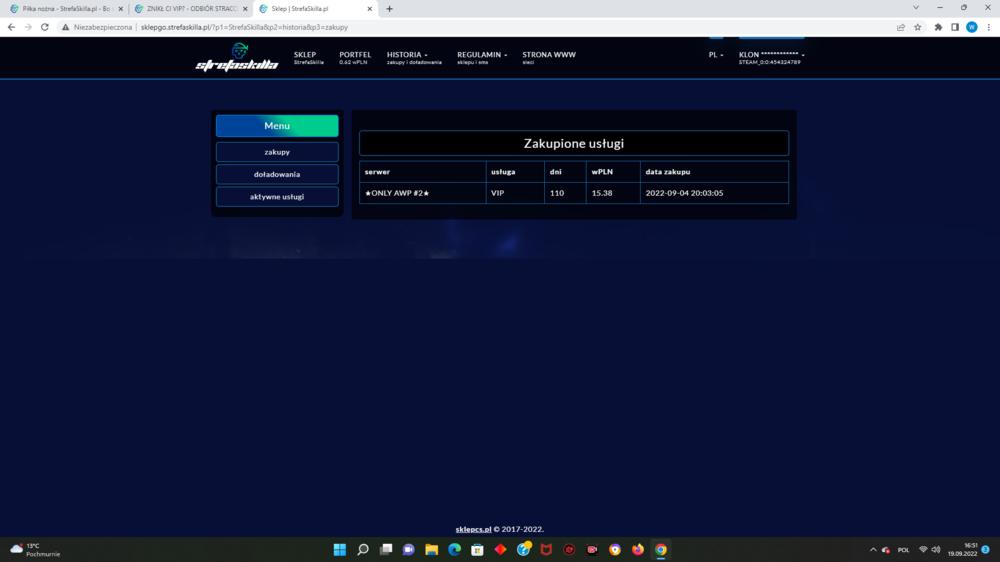1000x562 pixels.
Task: Show hidden system tray icons
Action: (x=873, y=549)
